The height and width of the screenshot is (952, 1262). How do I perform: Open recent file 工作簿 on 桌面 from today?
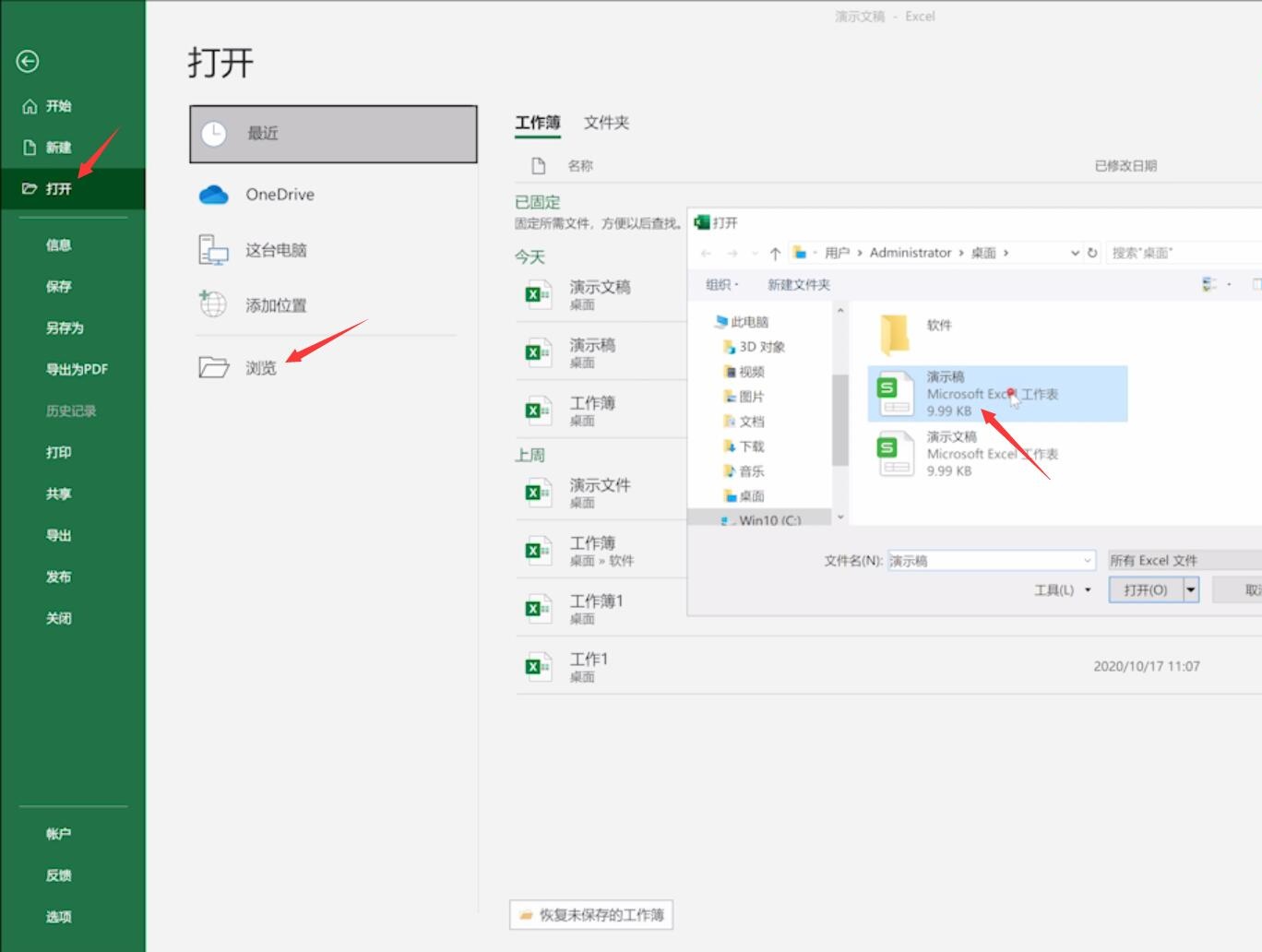coord(601,411)
